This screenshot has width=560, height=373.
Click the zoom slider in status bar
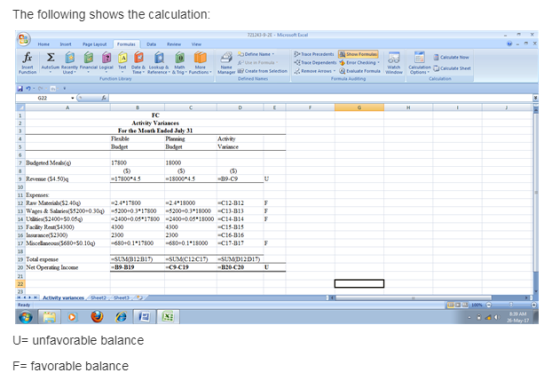[511, 305]
